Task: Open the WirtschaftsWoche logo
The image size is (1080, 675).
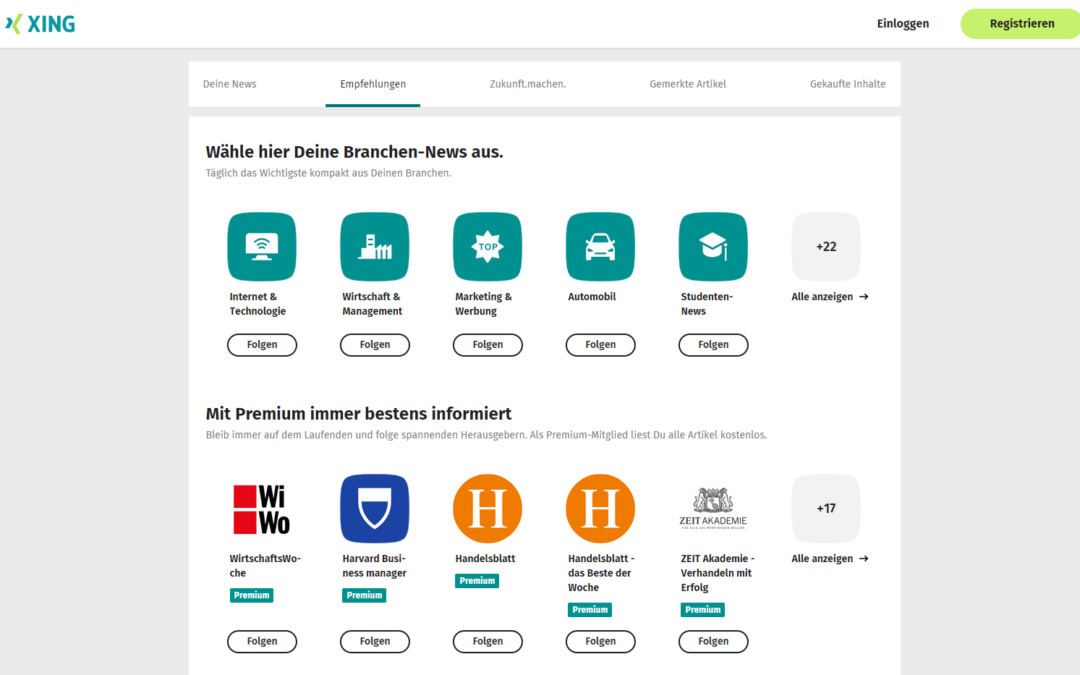Action: pos(262,508)
